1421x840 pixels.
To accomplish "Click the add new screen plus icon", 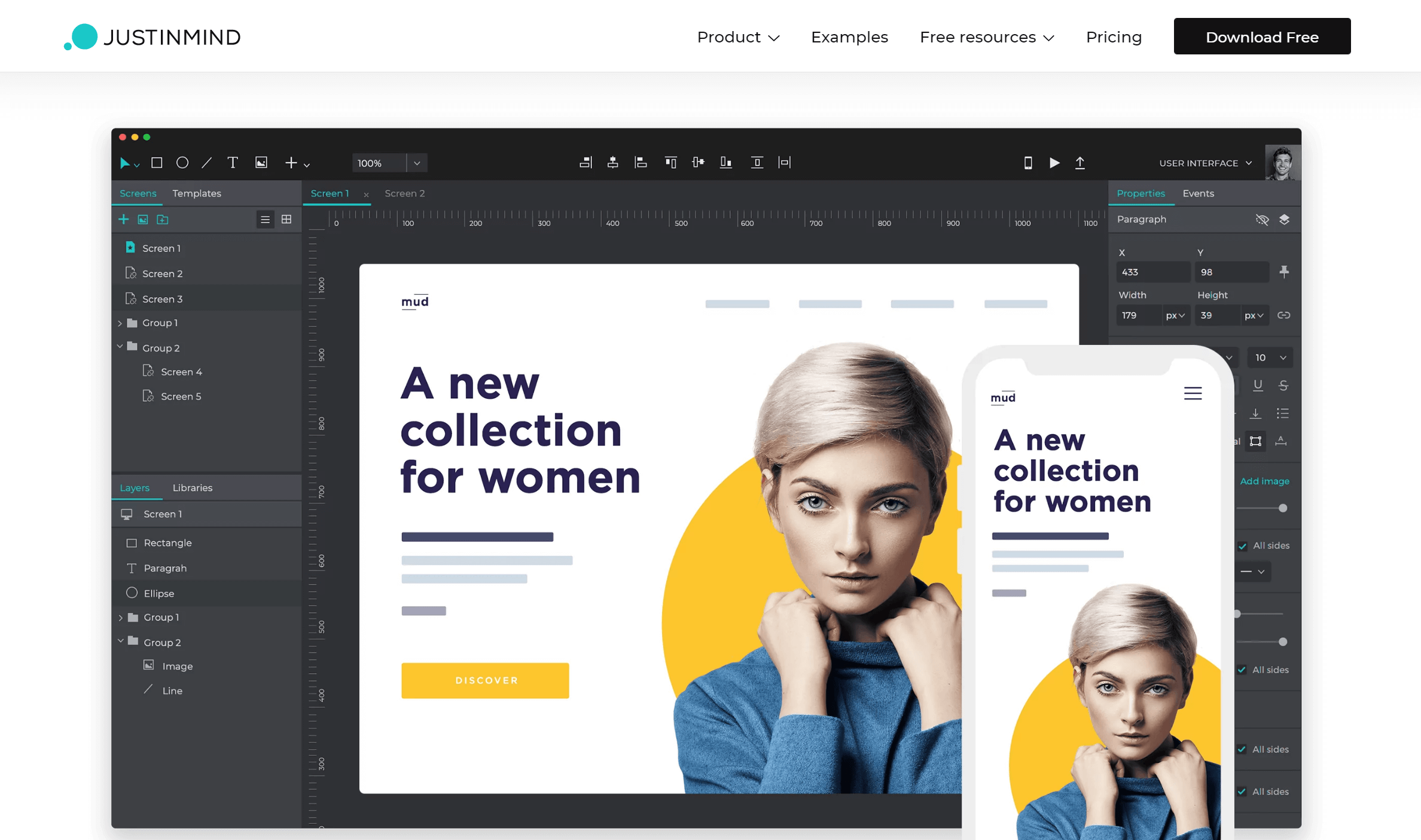I will coord(124,219).
